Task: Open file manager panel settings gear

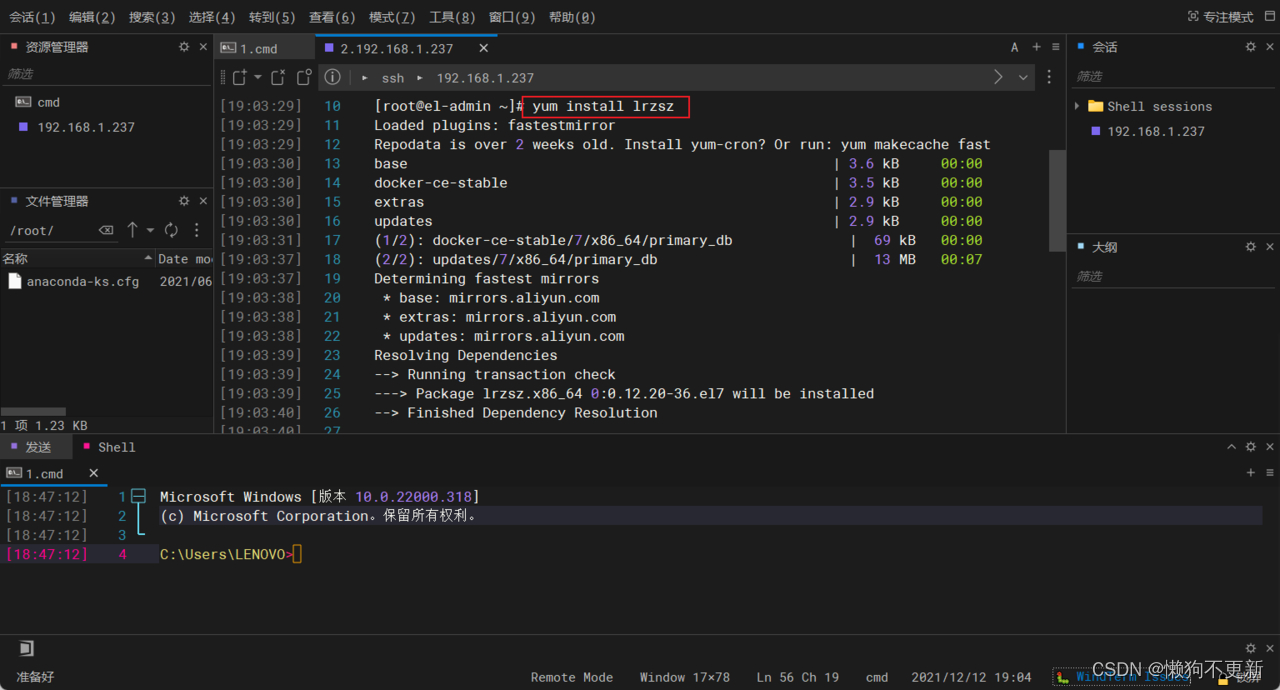Action: (184, 201)
